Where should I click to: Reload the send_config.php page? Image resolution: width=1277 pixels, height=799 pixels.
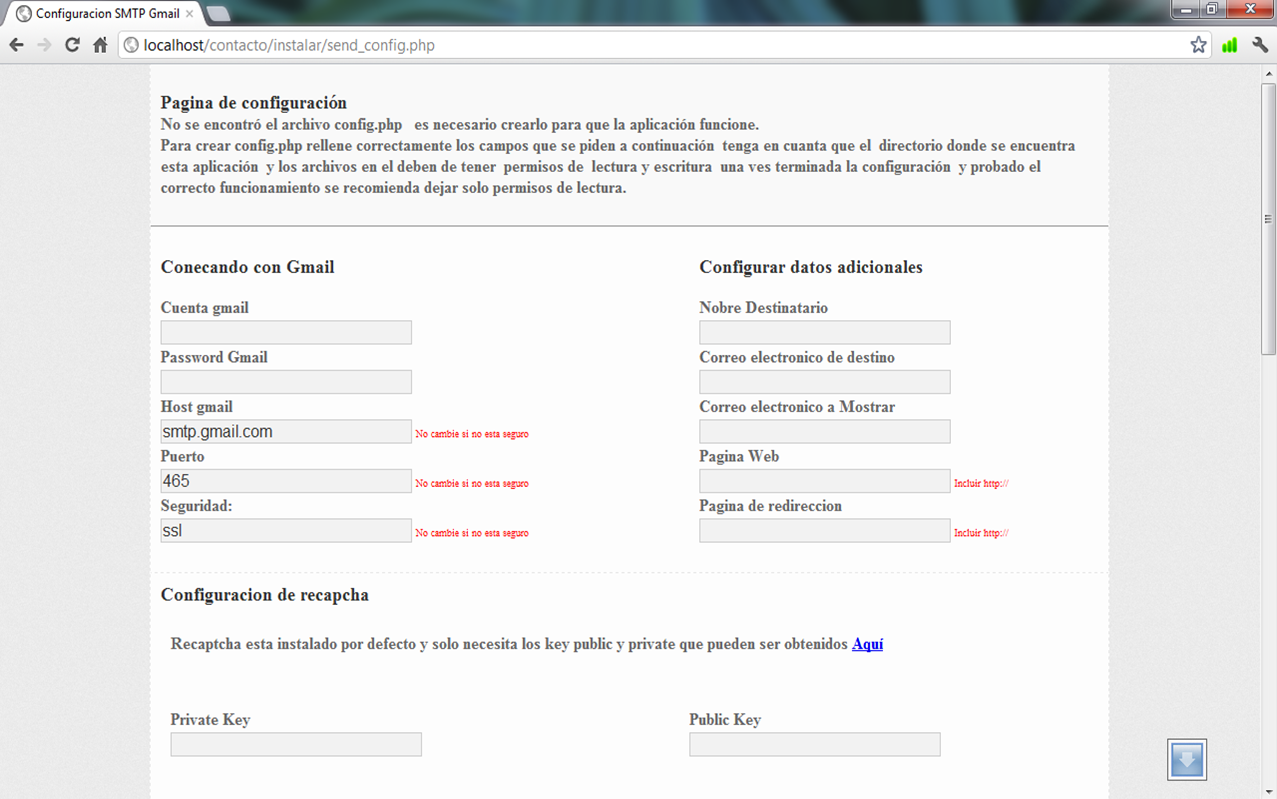[x=71, y=45]
